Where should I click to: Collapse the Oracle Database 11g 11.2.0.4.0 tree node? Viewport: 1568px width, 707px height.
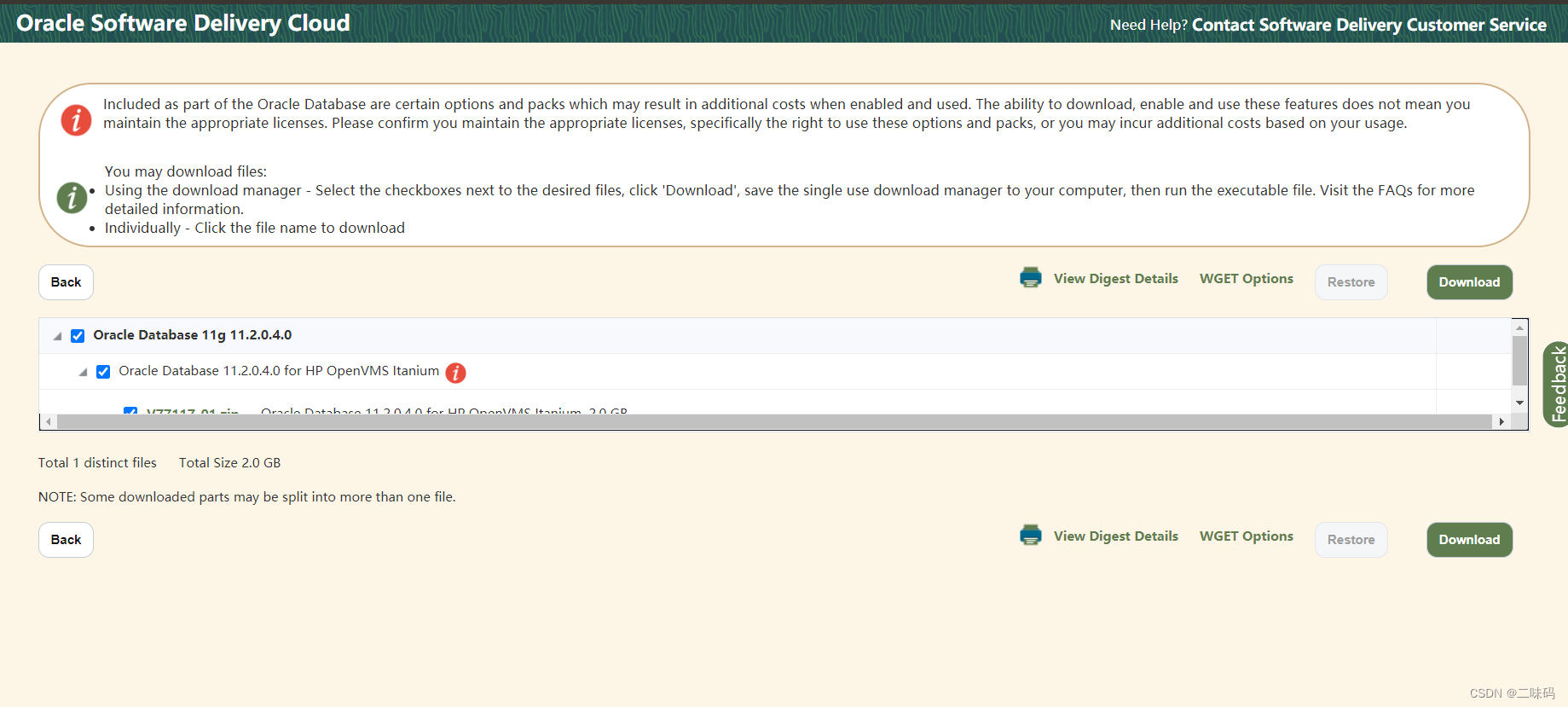(x=57, y=336)
